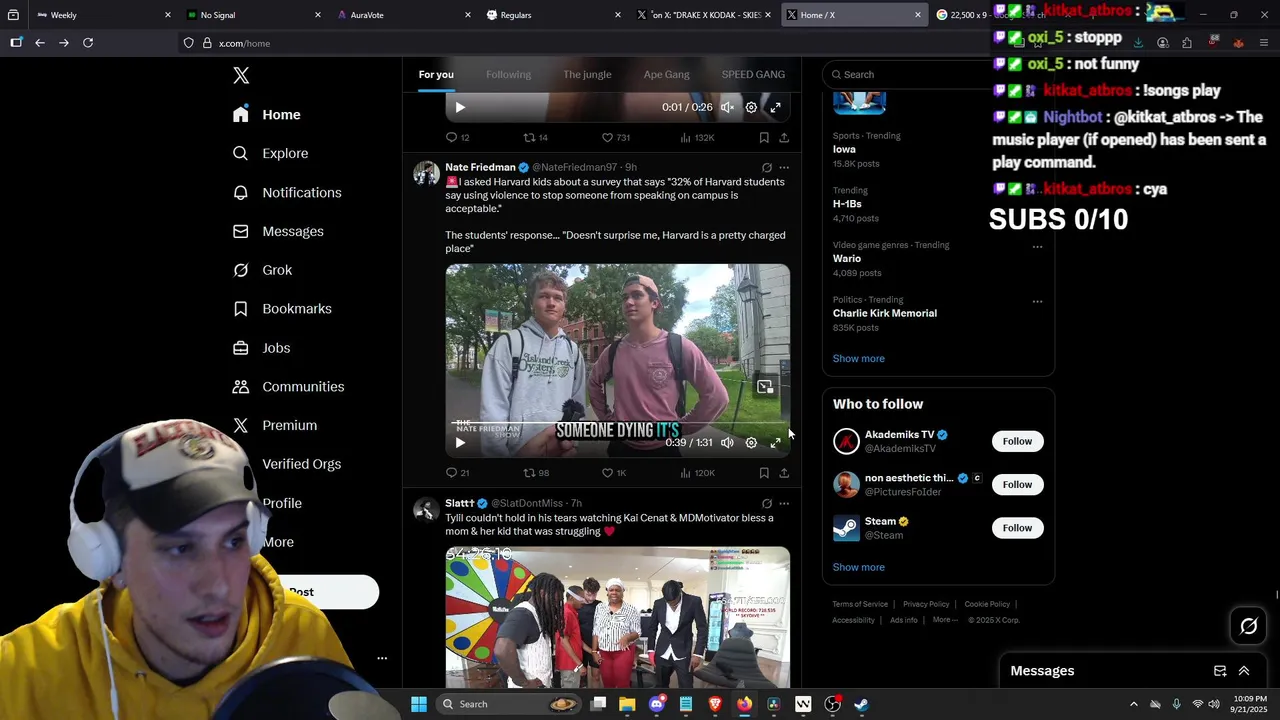Show more accounts under Who to follow

coord(858,568)
